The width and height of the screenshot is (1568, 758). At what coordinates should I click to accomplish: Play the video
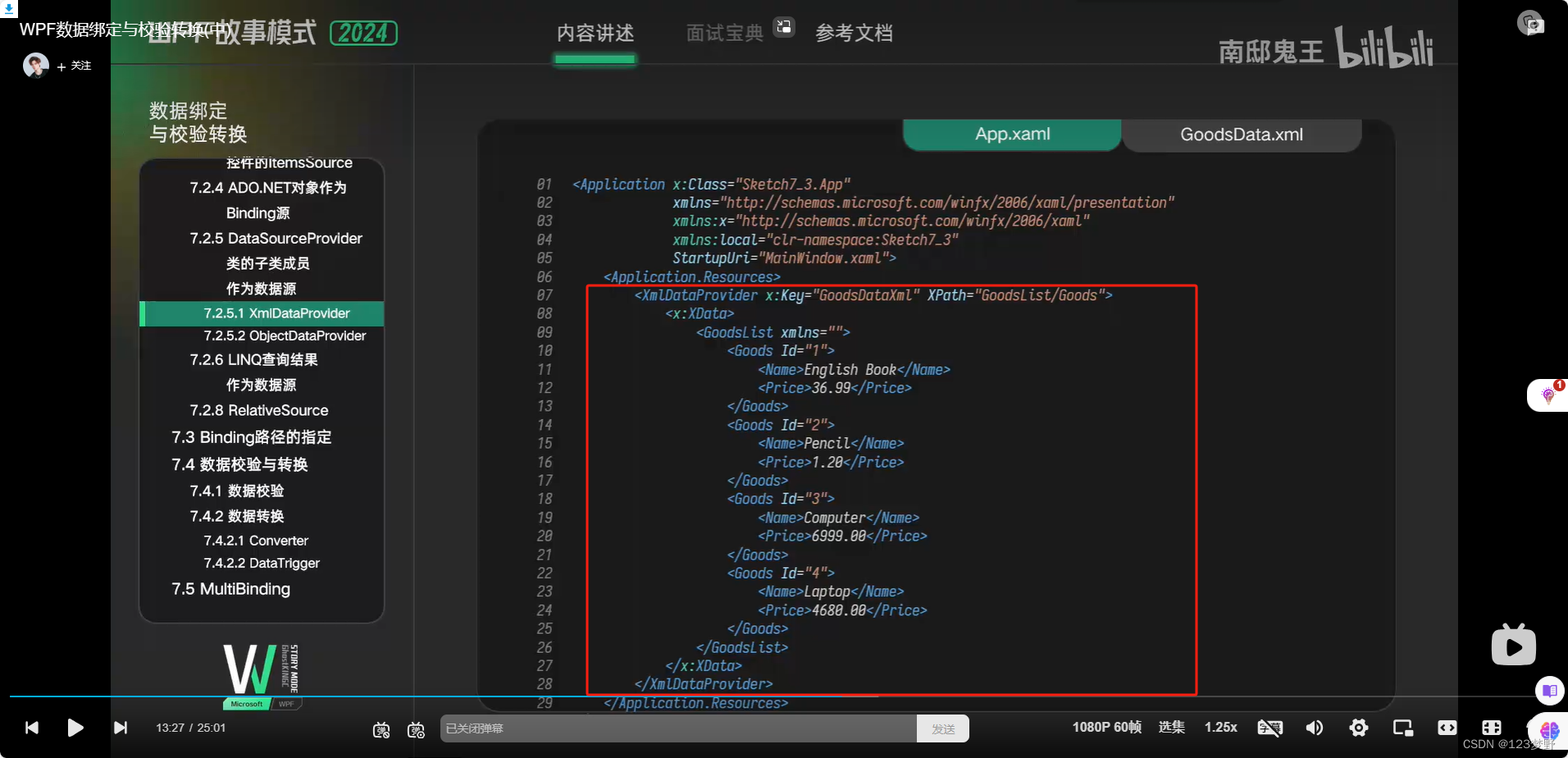point(75,728)
